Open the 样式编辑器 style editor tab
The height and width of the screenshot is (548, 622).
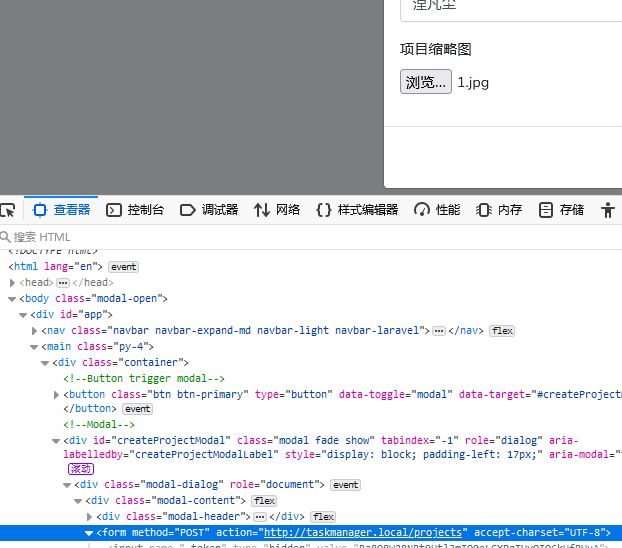click(357, 210)
